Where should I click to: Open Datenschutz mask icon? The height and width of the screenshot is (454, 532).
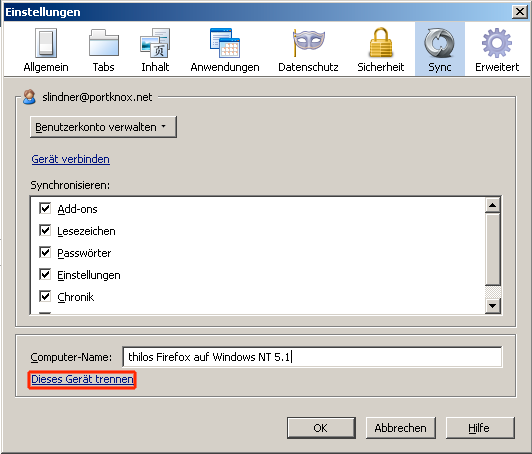pos(308,43)
